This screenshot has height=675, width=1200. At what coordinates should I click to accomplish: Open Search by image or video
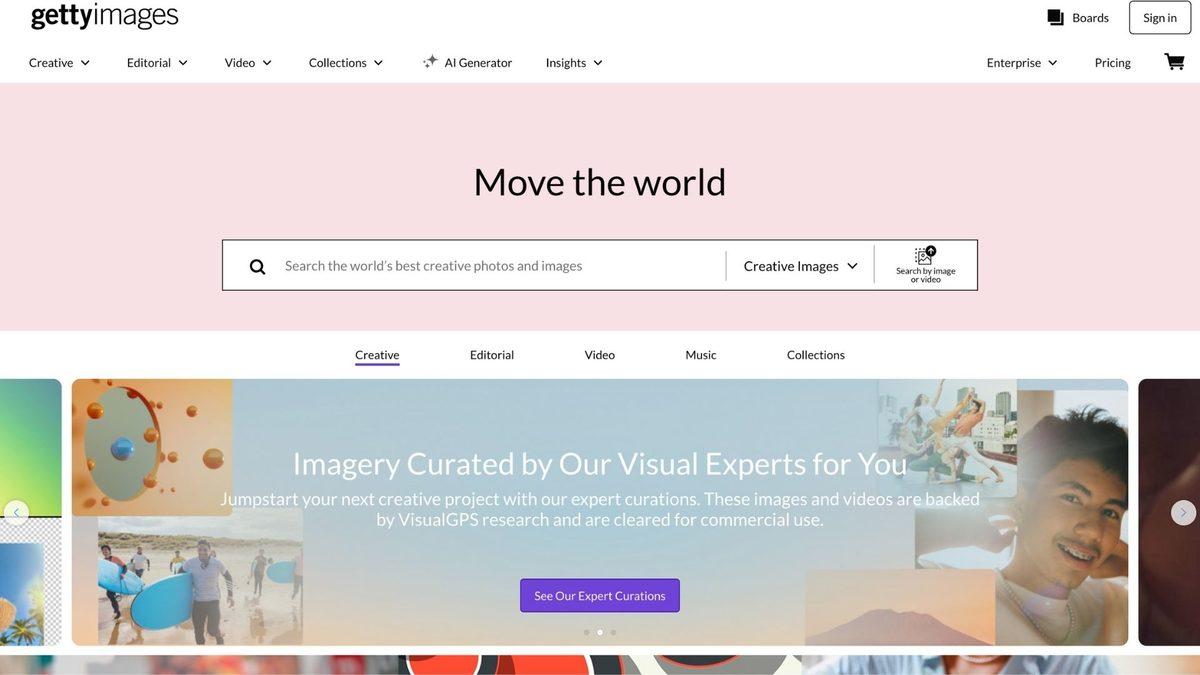tap(925, 265)
